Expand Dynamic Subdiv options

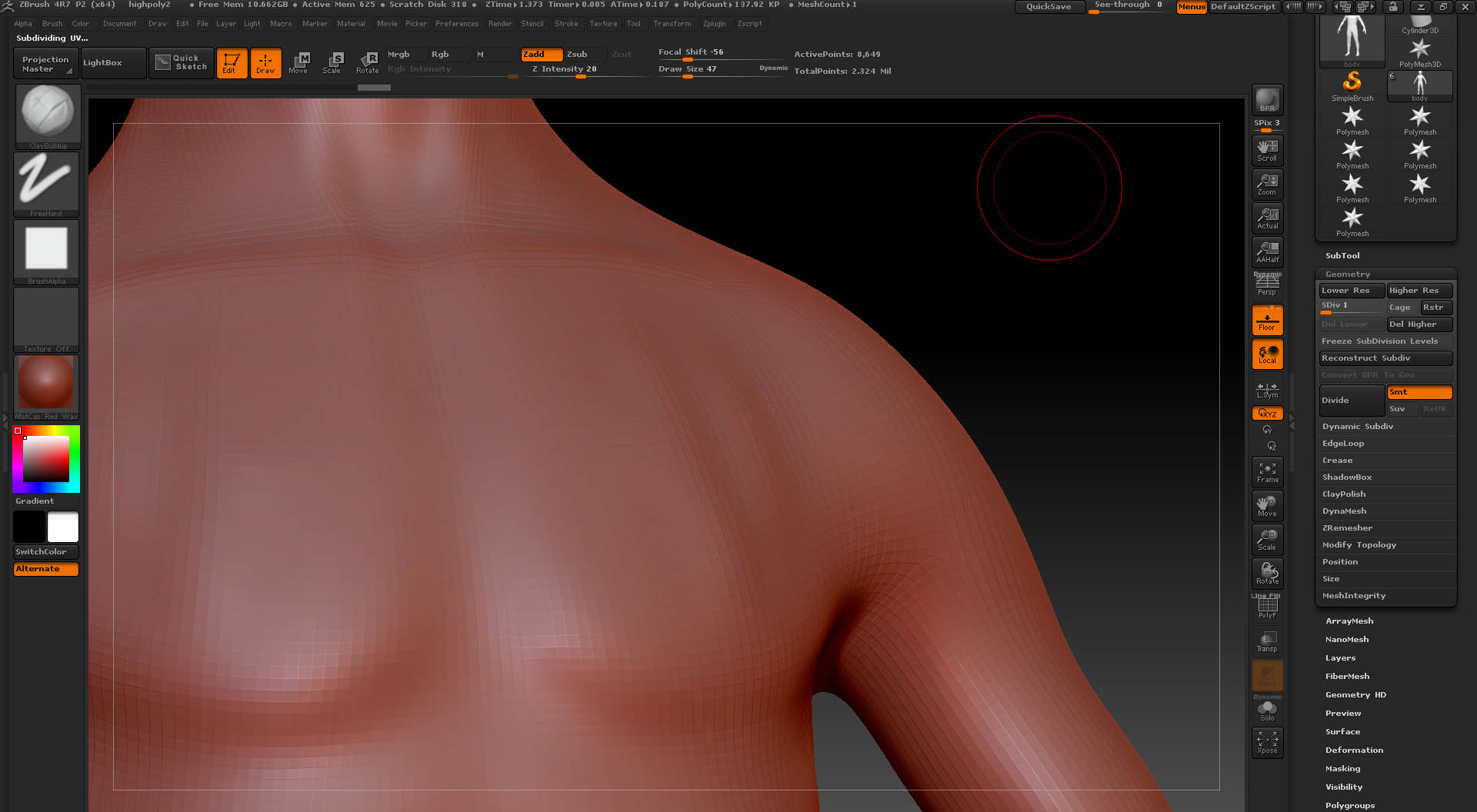click(x=1358, y=426)
